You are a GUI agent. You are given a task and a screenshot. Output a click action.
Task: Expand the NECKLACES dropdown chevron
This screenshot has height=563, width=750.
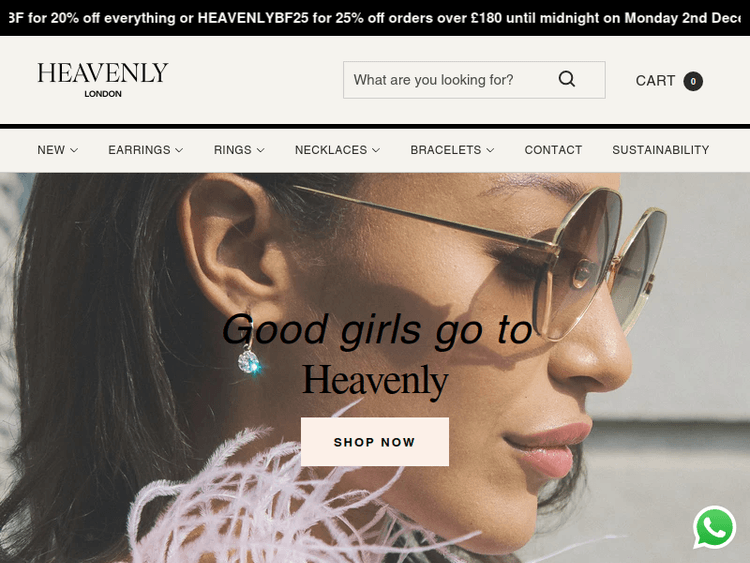[x=376, y=150]
